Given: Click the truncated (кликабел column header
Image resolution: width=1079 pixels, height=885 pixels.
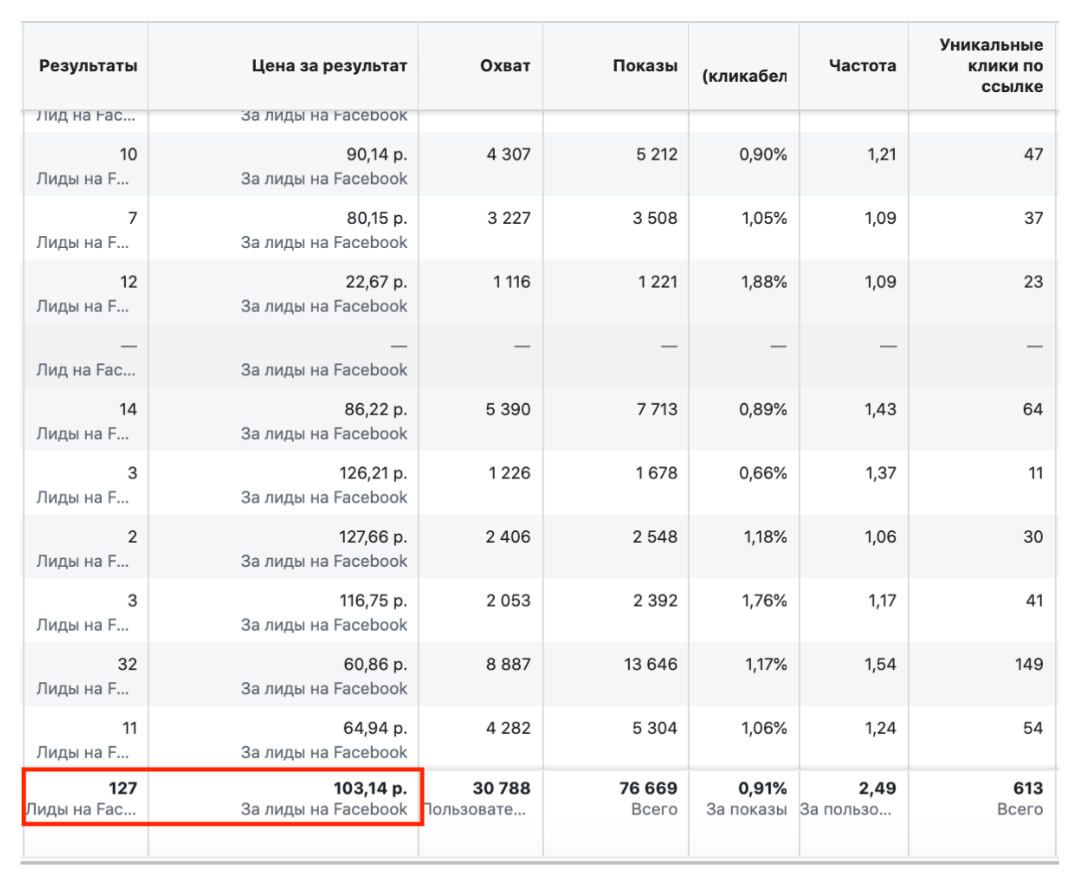Looking at the screenshot, I should [x=745, y=76].
